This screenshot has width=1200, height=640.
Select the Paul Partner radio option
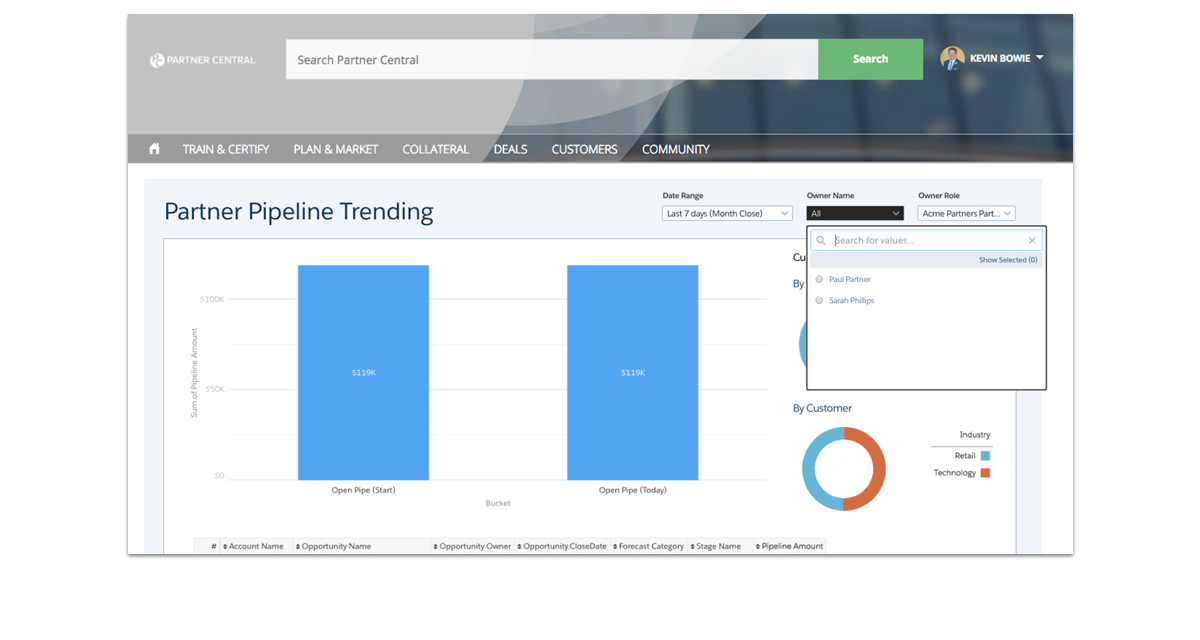pyautogui.click(x=820, y=280)
